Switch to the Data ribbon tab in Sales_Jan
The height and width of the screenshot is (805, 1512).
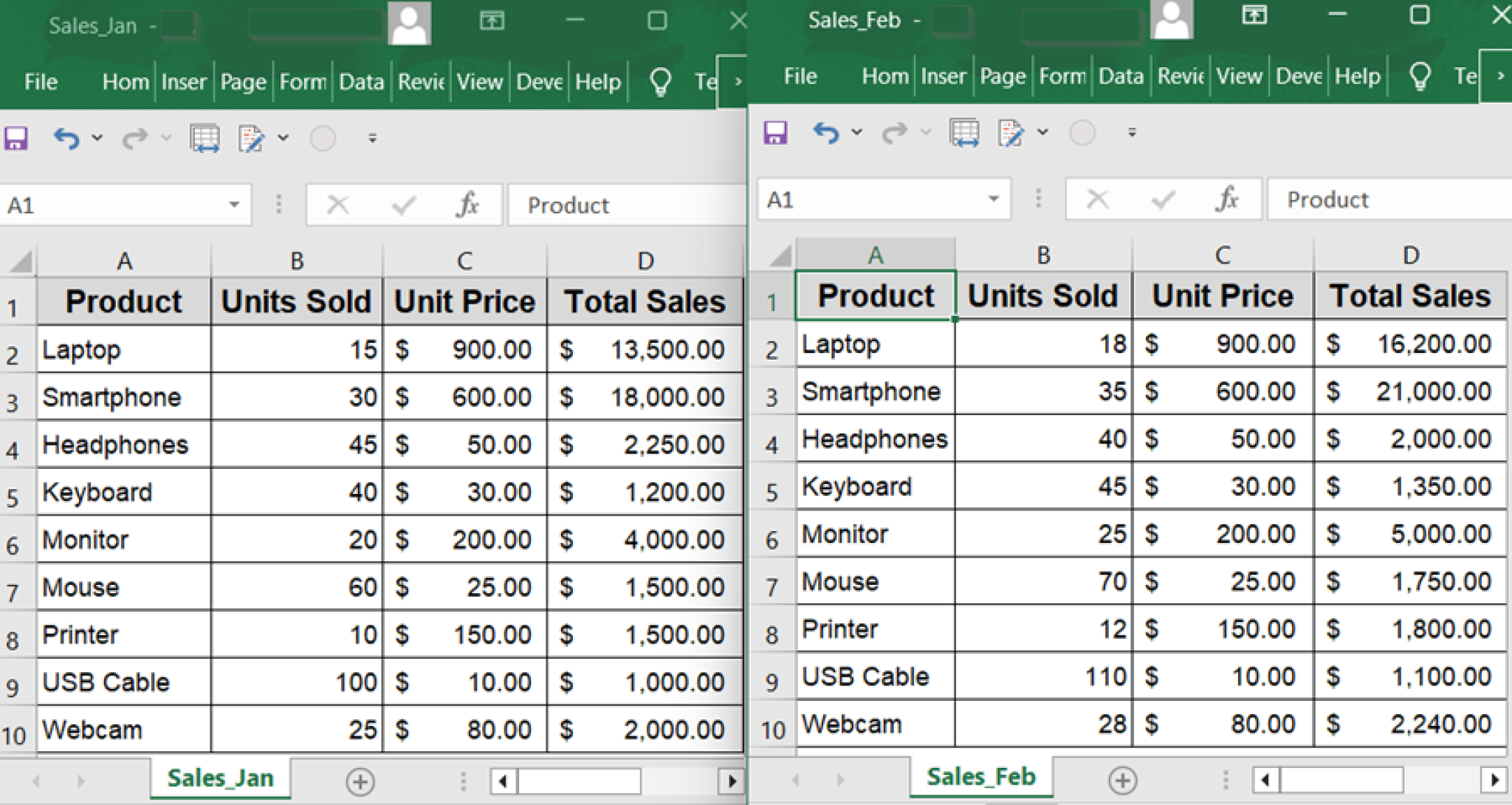pyautogui.click(x=362, y=81)
